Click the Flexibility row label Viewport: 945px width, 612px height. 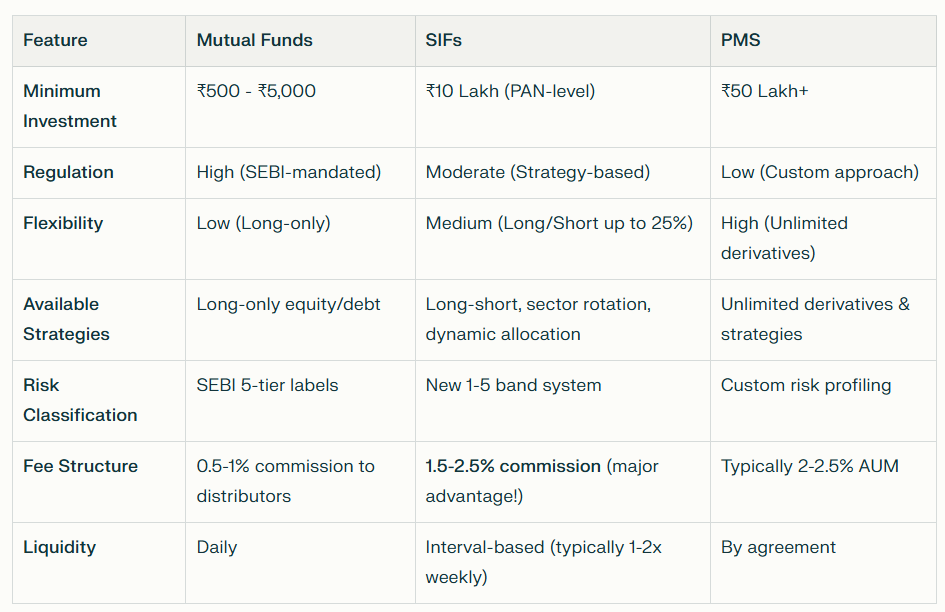coord(63,223)
